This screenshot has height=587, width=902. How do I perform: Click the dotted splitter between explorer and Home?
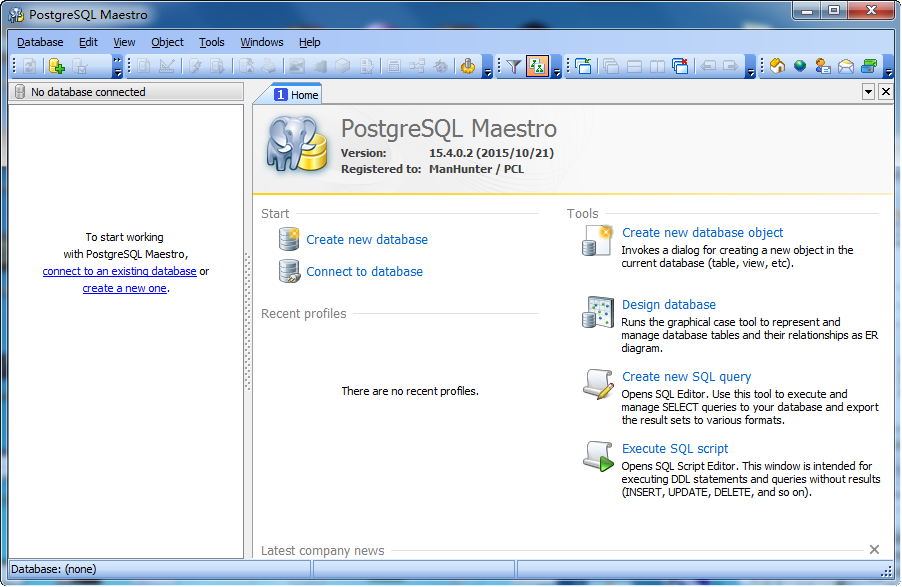tap(248, 322)
